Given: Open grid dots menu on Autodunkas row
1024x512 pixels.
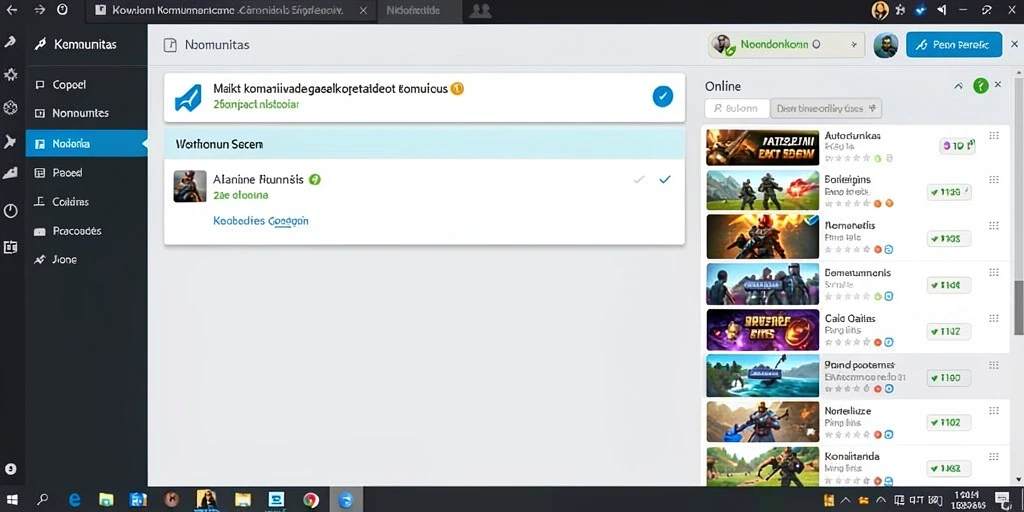Looking at the screenshot, I should [x=994, y=136].
